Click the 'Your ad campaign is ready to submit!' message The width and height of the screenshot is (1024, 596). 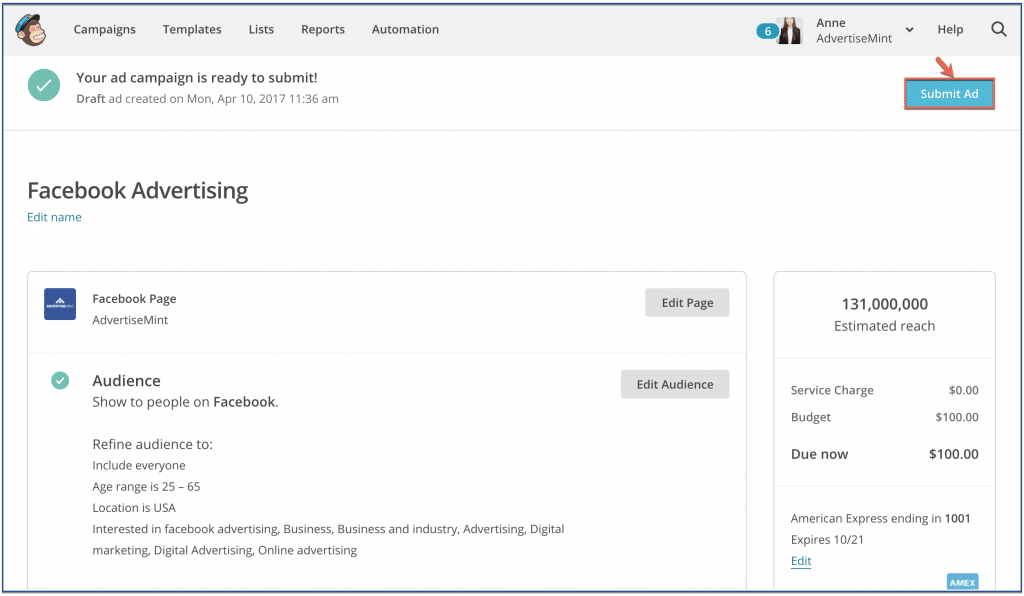[197, 78]
